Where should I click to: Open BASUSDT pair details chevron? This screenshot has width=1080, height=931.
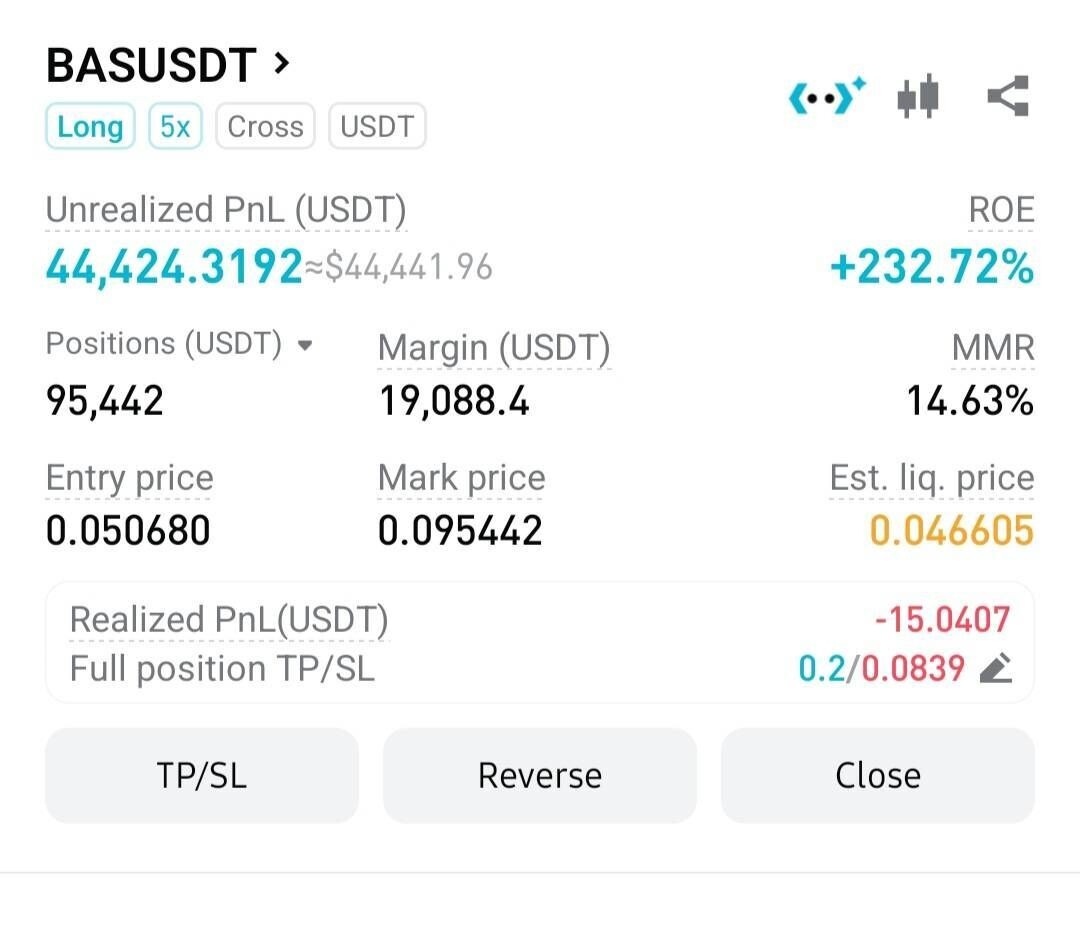(282, 64)
